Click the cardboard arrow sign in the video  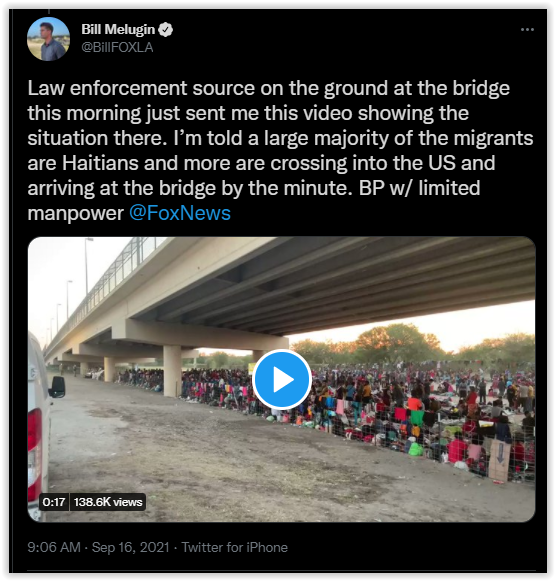500,459
